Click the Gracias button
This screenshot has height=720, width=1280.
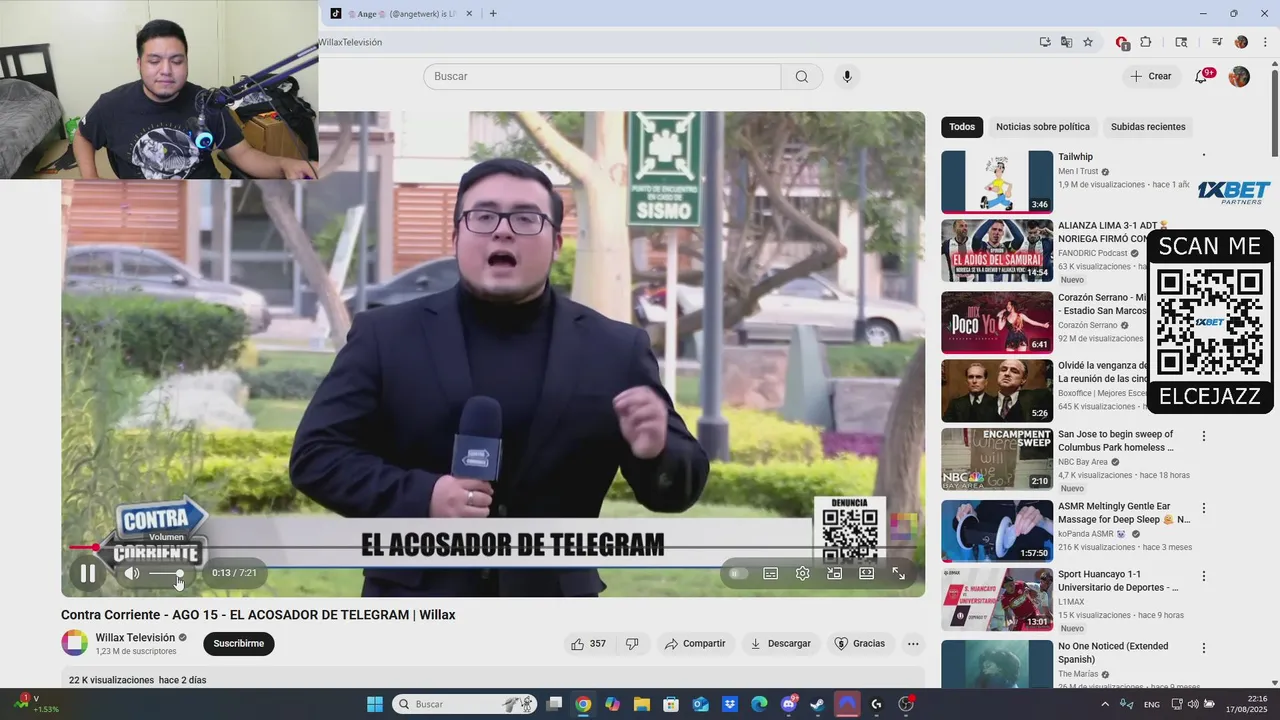tap(860, 644)
